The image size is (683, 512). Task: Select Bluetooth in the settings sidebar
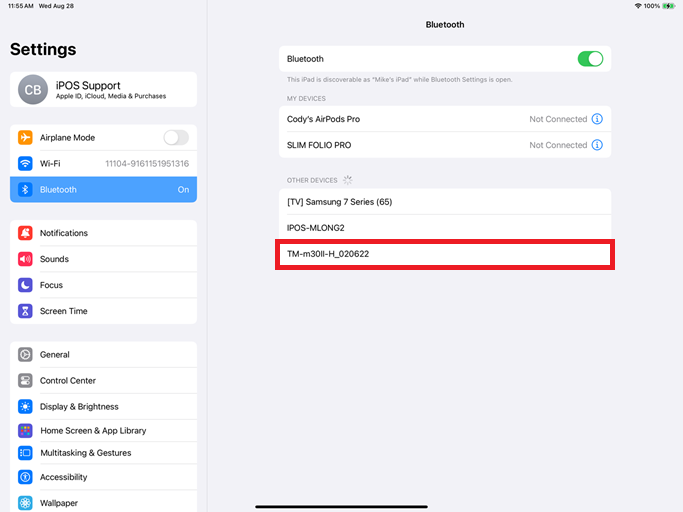tap(103, 190)
